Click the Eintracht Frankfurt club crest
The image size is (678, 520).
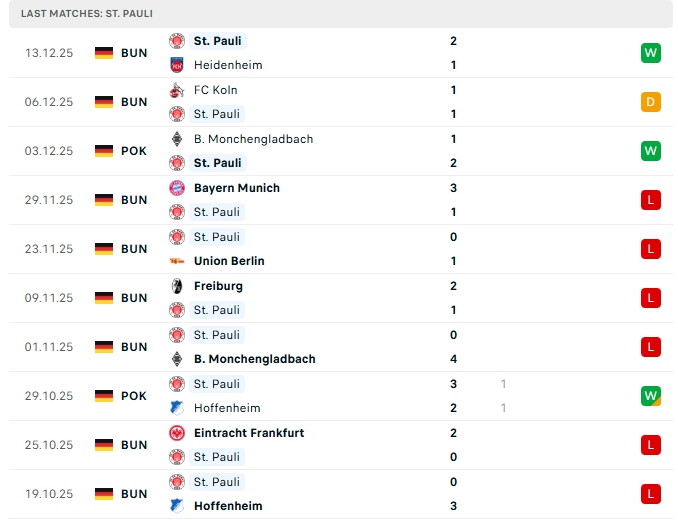(177, 433)
